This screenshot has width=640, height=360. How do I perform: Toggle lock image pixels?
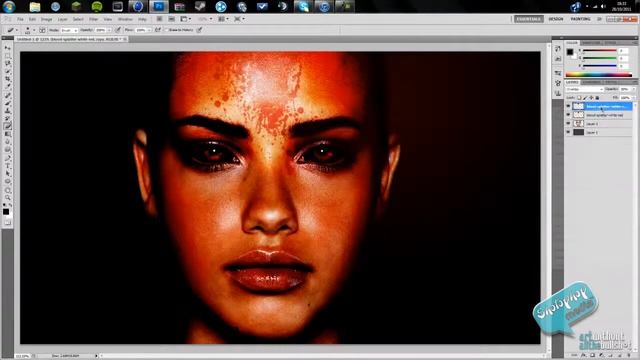tap(585, 98)
